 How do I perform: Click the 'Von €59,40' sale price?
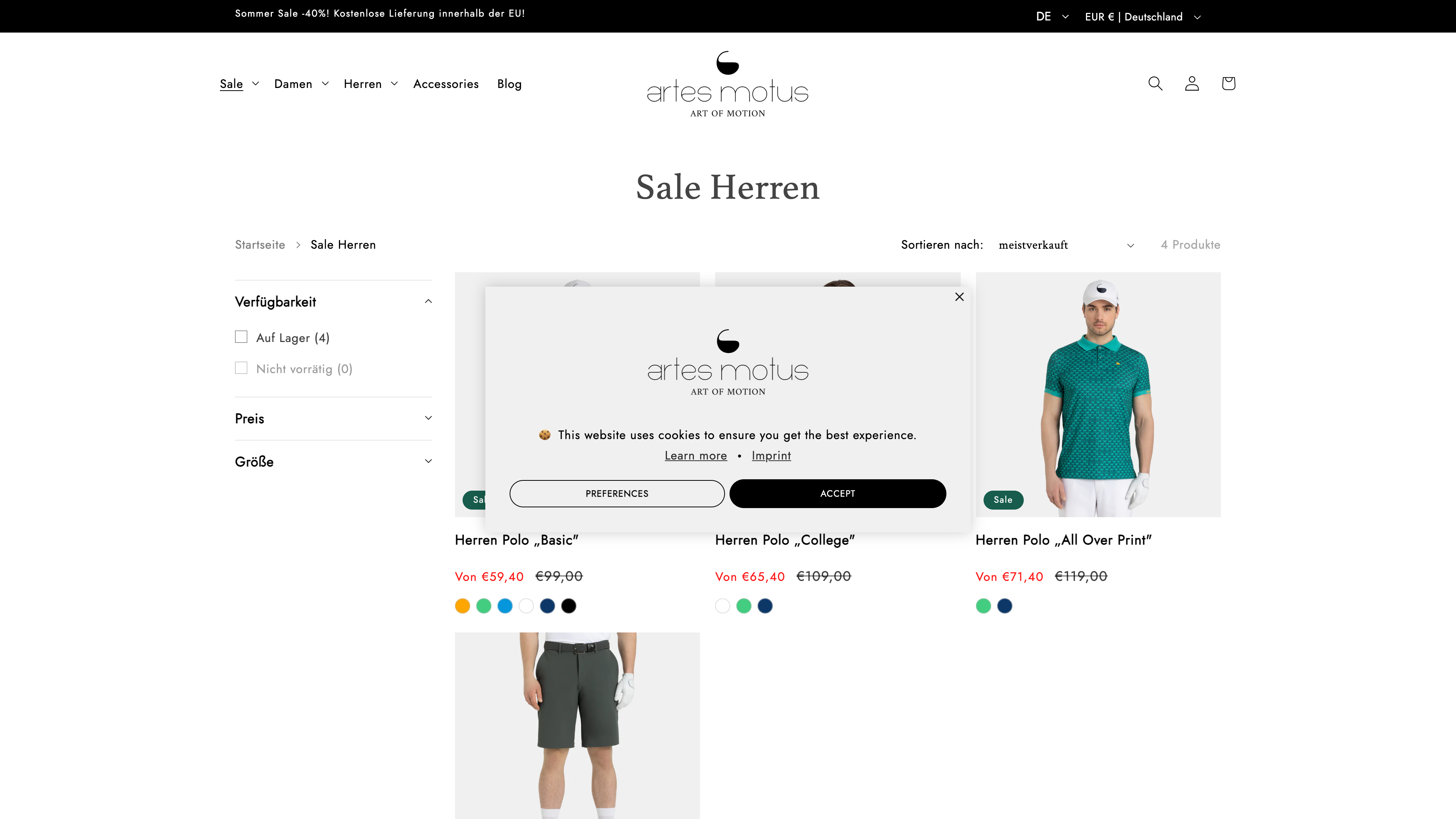pos(490,576)
